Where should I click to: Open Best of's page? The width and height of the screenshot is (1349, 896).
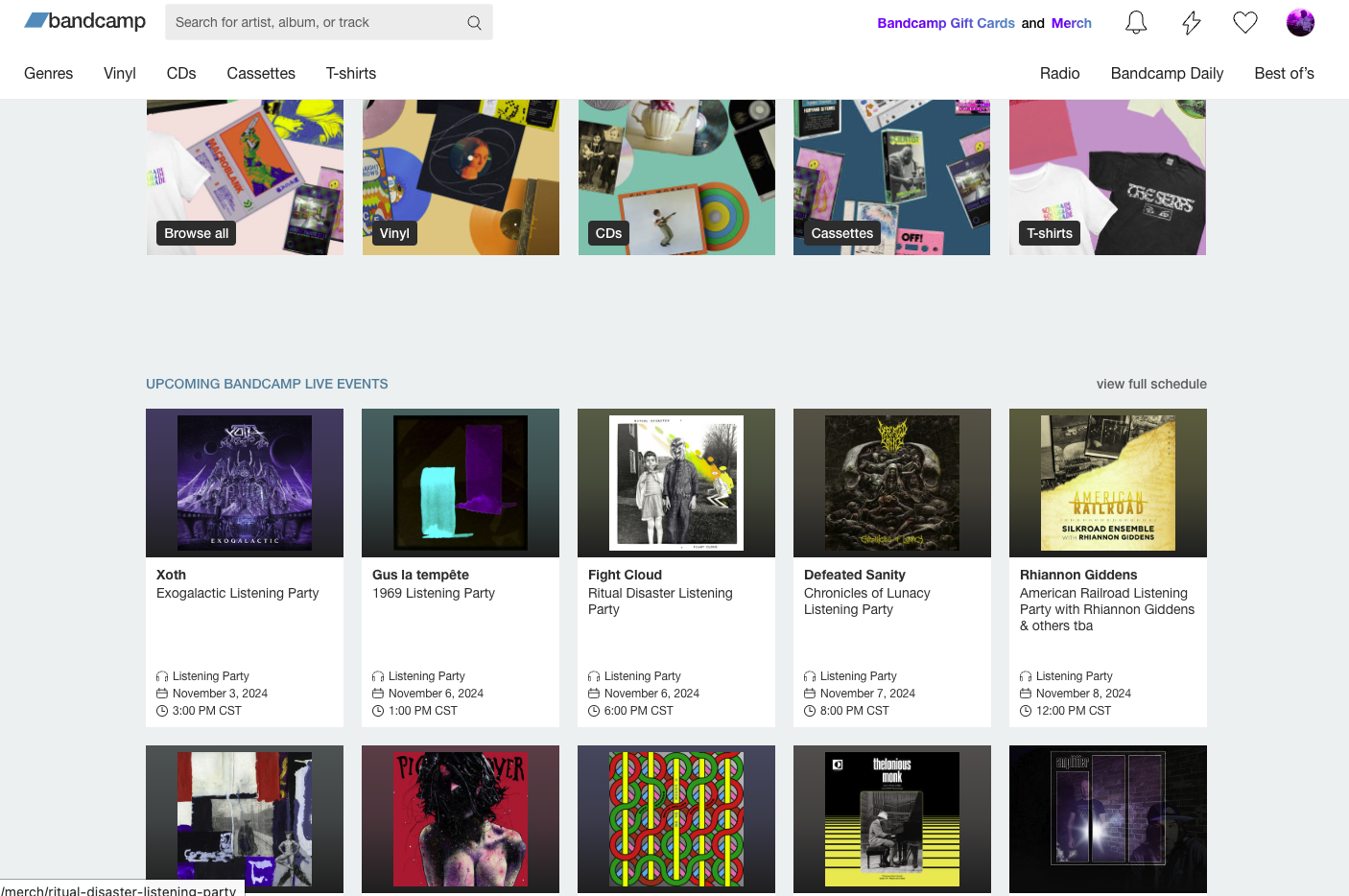coord(1284,74)
